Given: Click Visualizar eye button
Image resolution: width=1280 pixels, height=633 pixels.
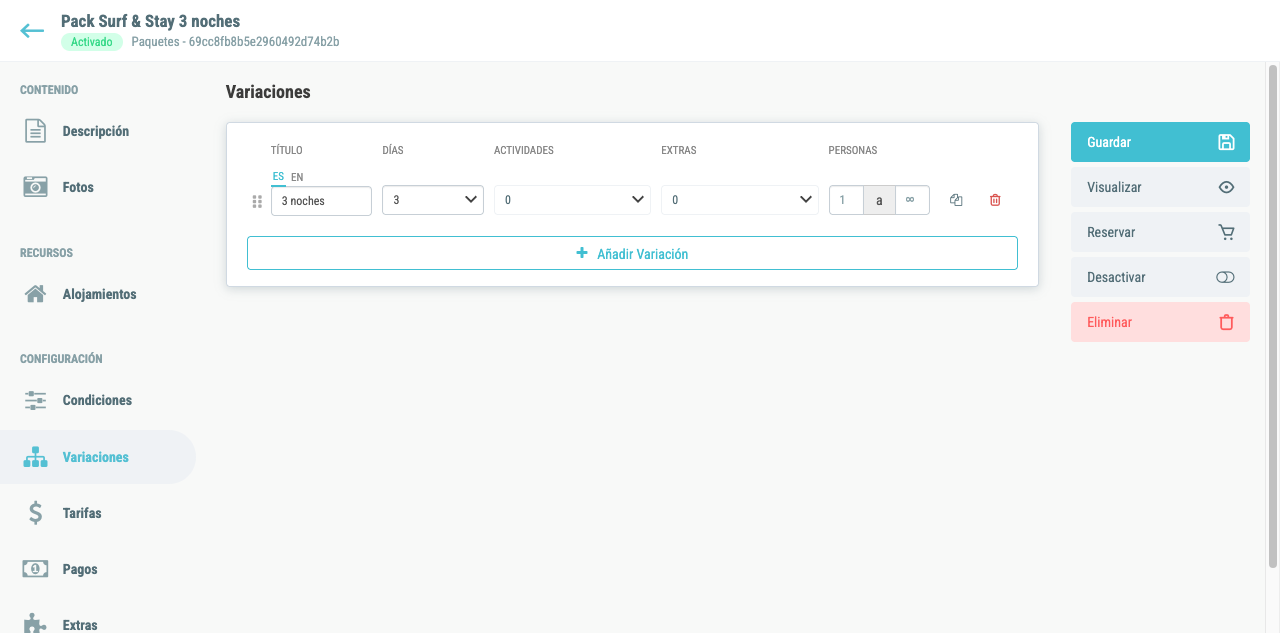Looking at the screenshot, I should click(x=1160, y=187).
